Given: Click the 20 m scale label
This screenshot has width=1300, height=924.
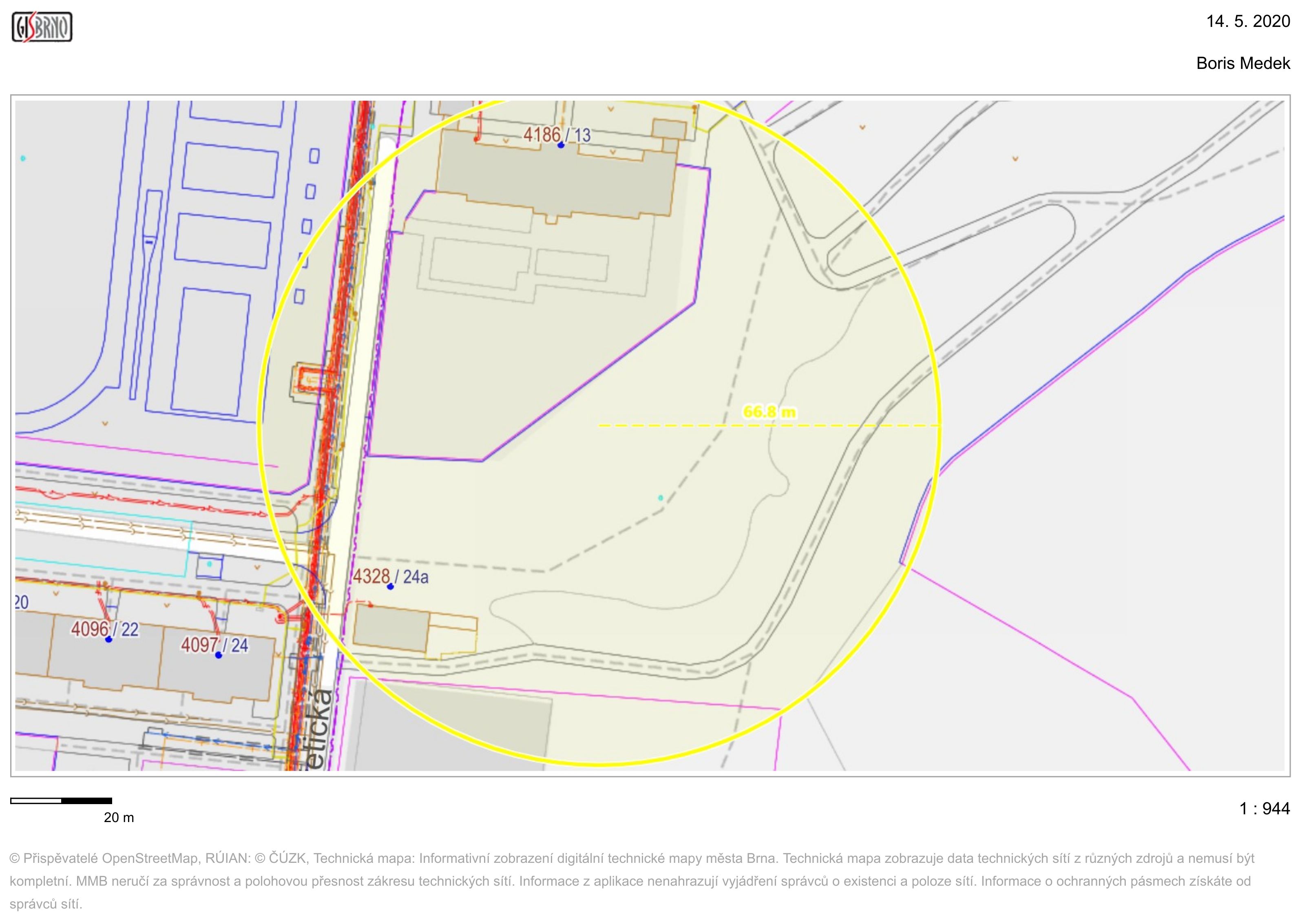Looking at the screenshot, I should click(119, 818).
